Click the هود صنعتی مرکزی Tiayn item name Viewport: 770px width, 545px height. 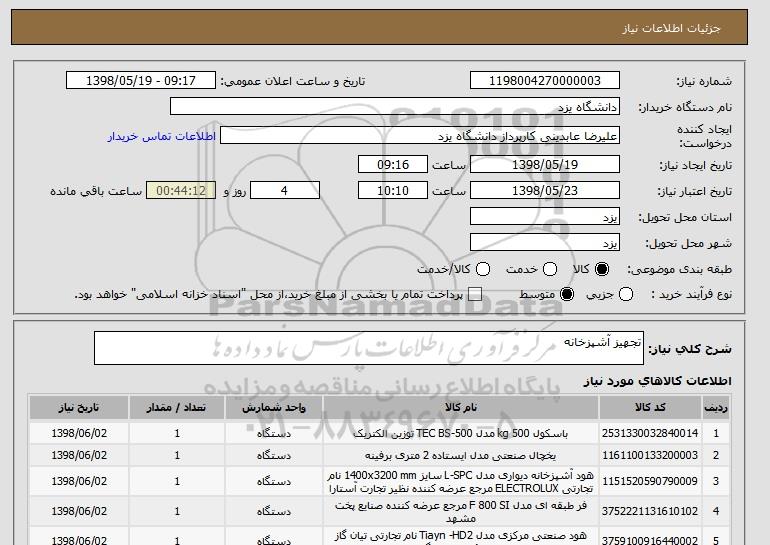(x=461, y=537)
